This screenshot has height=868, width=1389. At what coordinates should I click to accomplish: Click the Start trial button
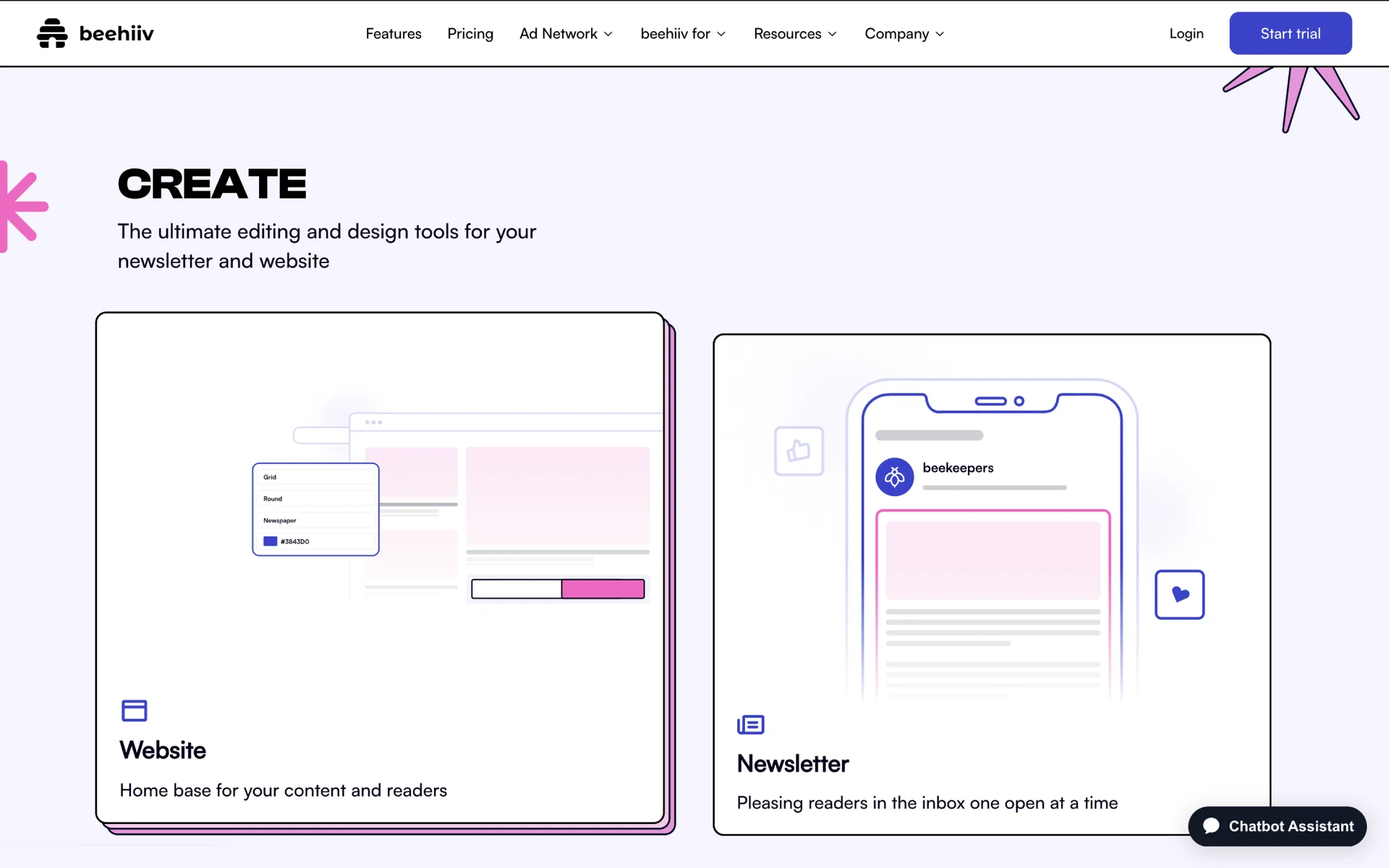click(x=1290, y=33)
